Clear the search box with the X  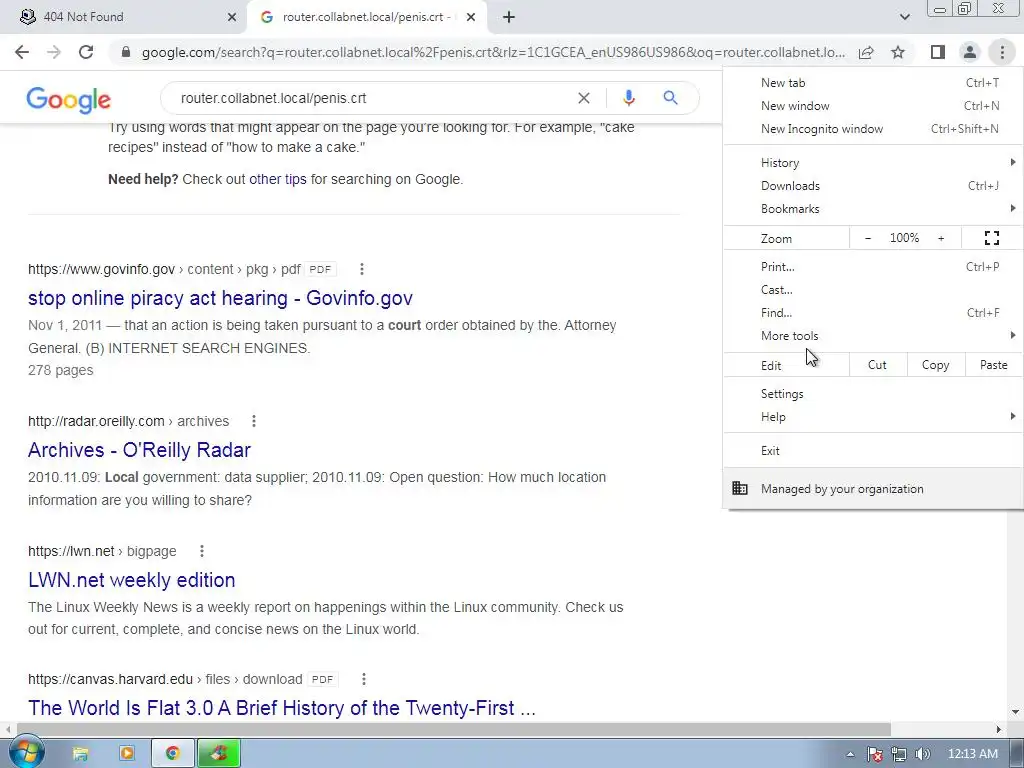coord(584,98)
